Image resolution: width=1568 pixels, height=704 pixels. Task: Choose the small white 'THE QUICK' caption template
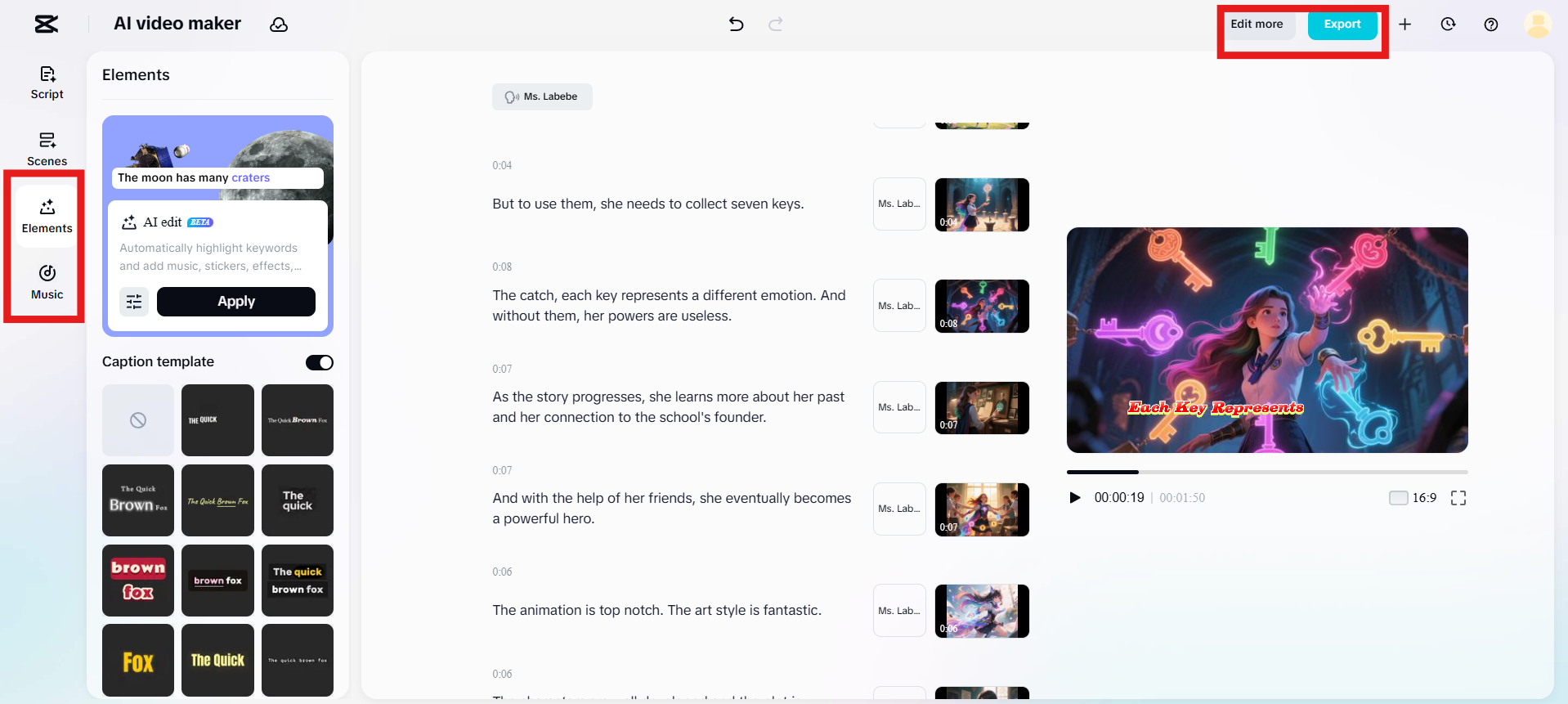click(217, 420)
